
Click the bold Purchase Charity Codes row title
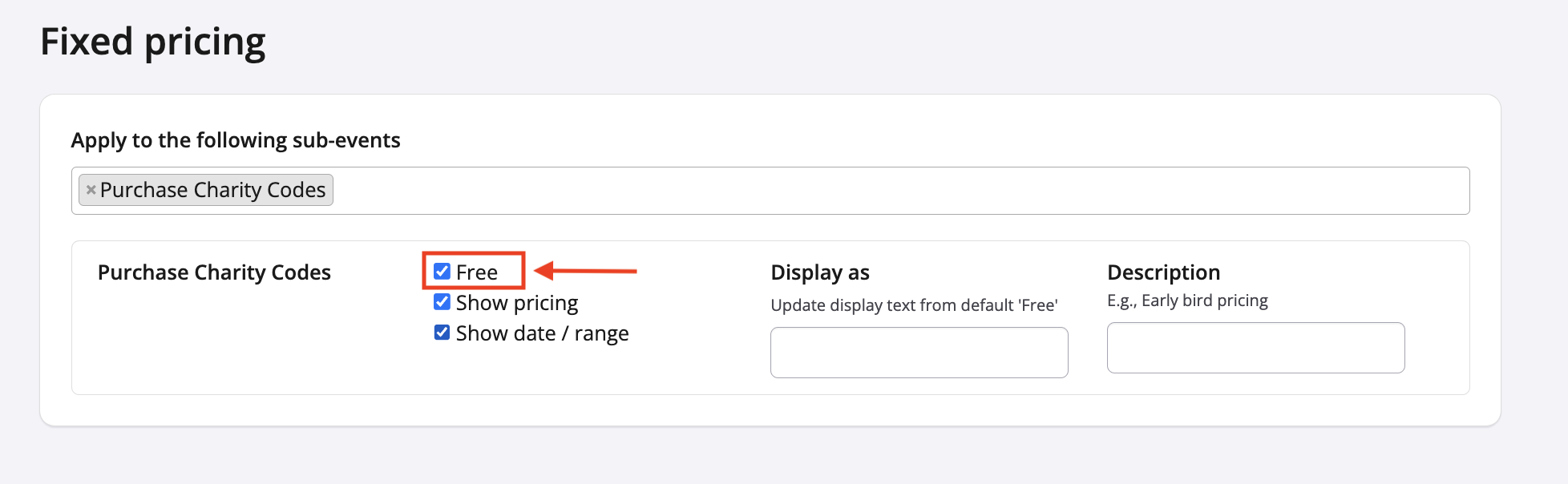214,272
